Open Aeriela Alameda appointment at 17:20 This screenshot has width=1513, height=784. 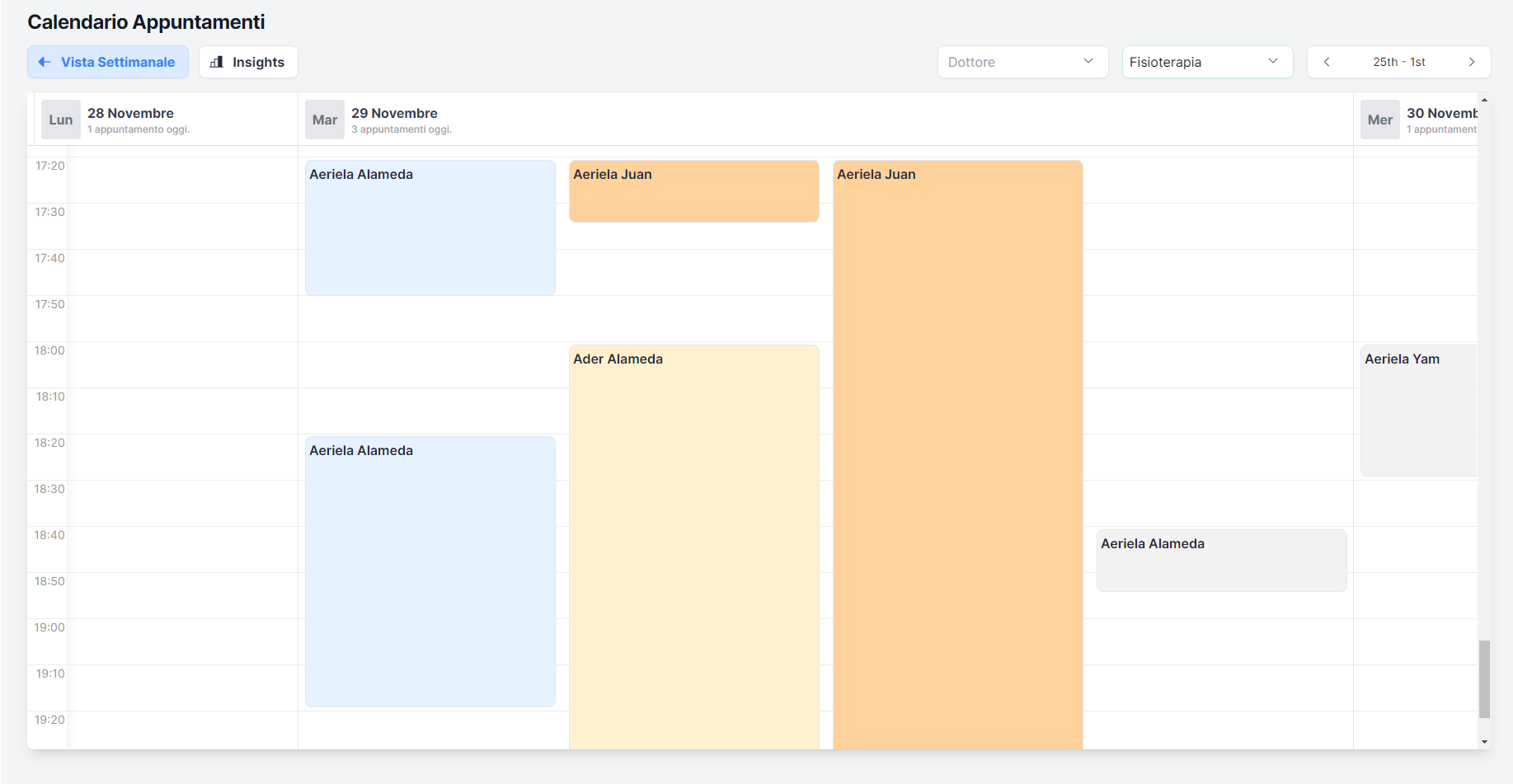point(430,228)
